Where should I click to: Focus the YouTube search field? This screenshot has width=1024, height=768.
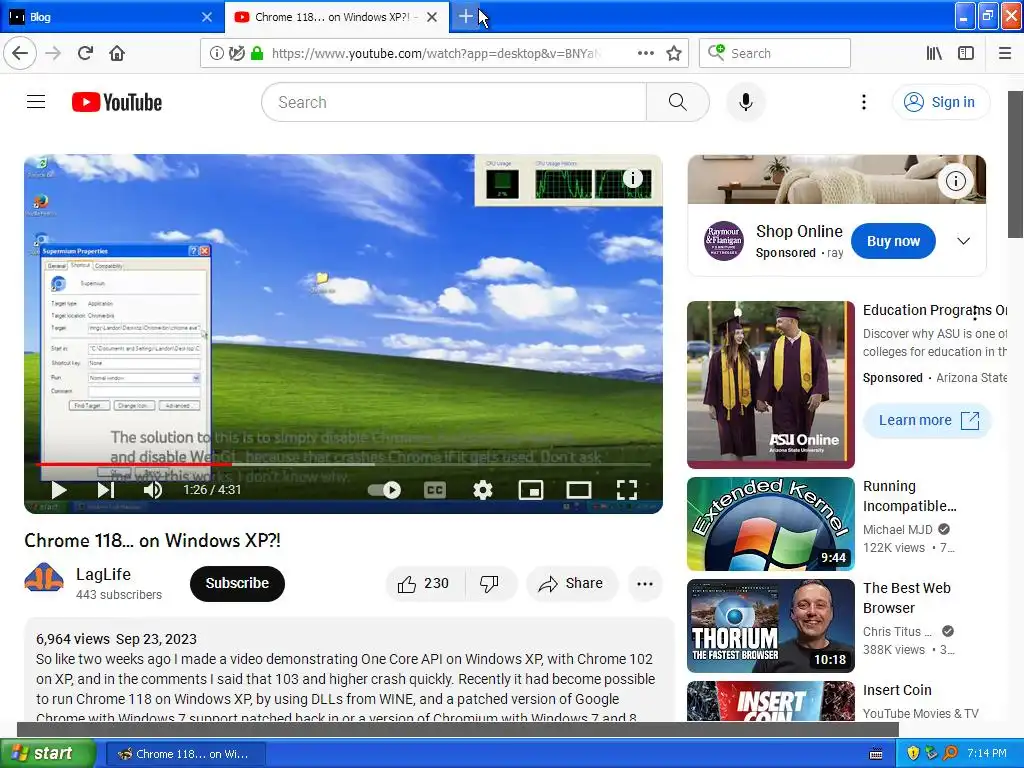pos(454,102)
